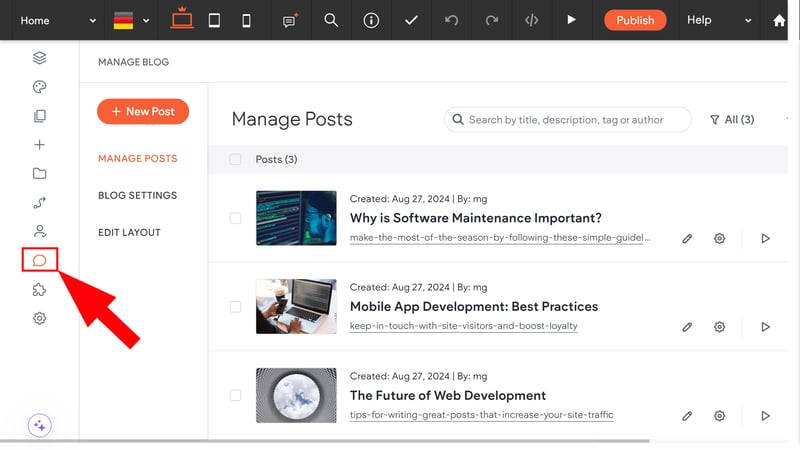The image size is (800, 450).
Task: Click the AI sparkle assistant button
Action: tap(39, 425)
